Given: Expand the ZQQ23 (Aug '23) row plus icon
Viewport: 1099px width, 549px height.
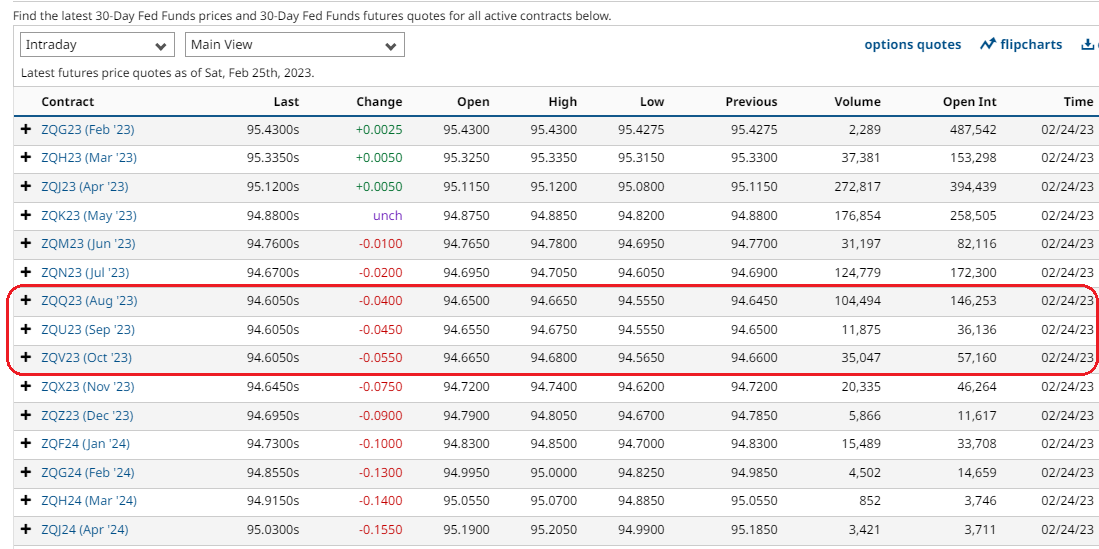Looking at the screenshot, I should [26, 301].
